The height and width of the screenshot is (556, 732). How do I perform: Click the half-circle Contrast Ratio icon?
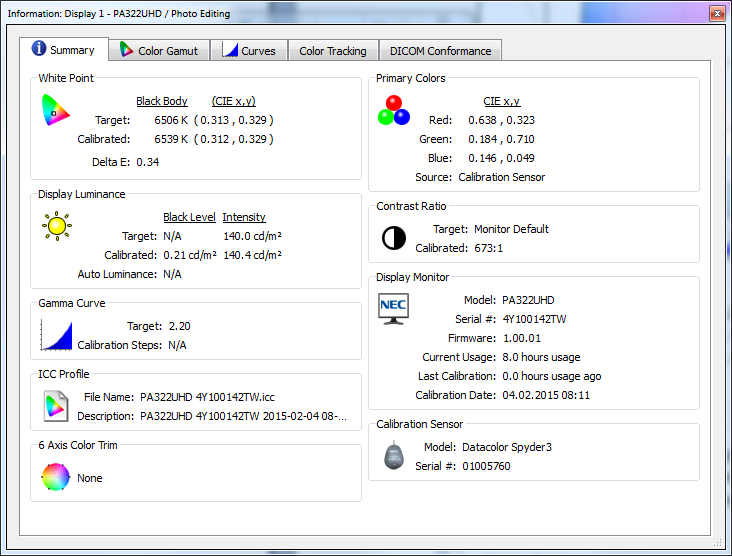[x=394, y=238]
